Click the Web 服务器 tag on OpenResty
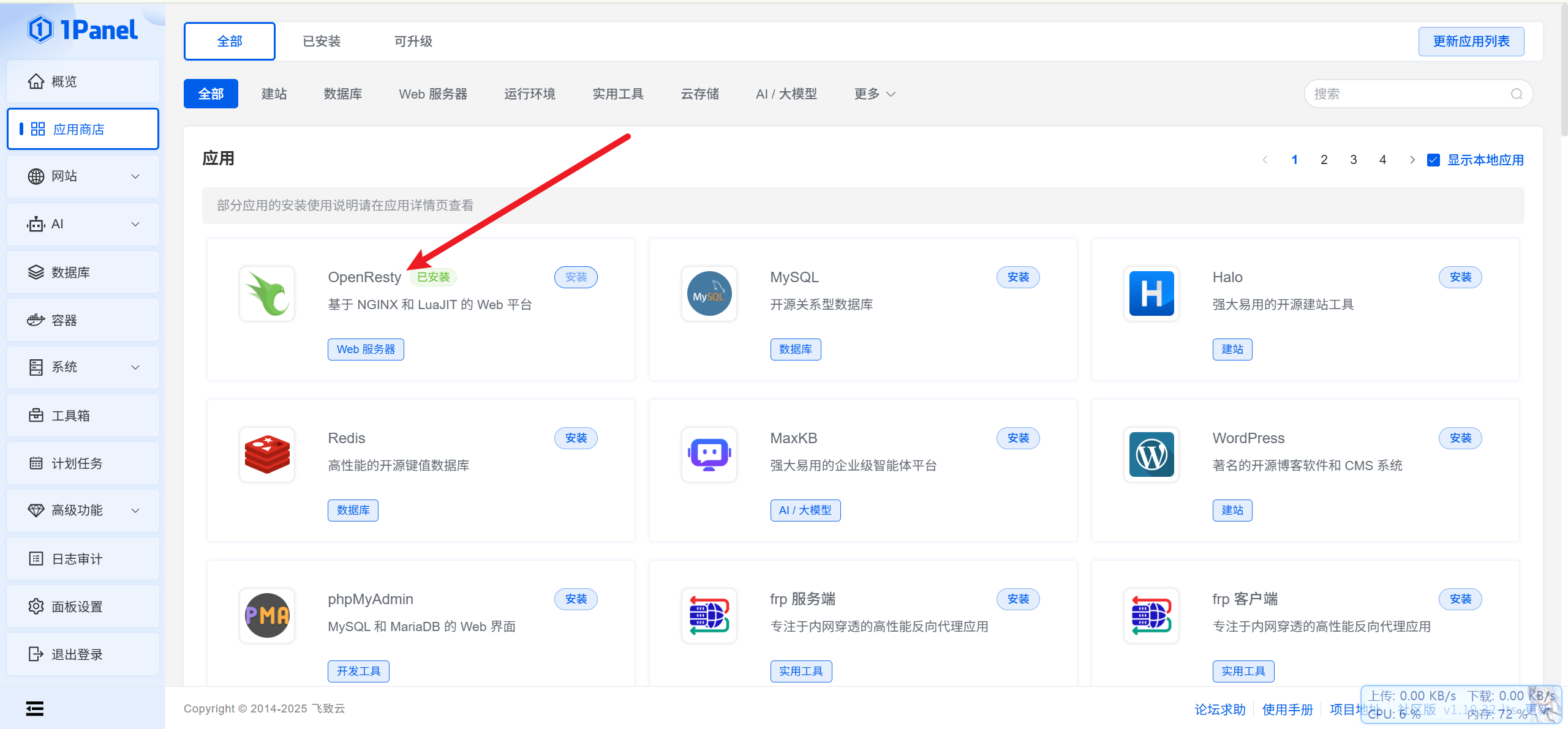The image size is (1568, 729). 366,350
